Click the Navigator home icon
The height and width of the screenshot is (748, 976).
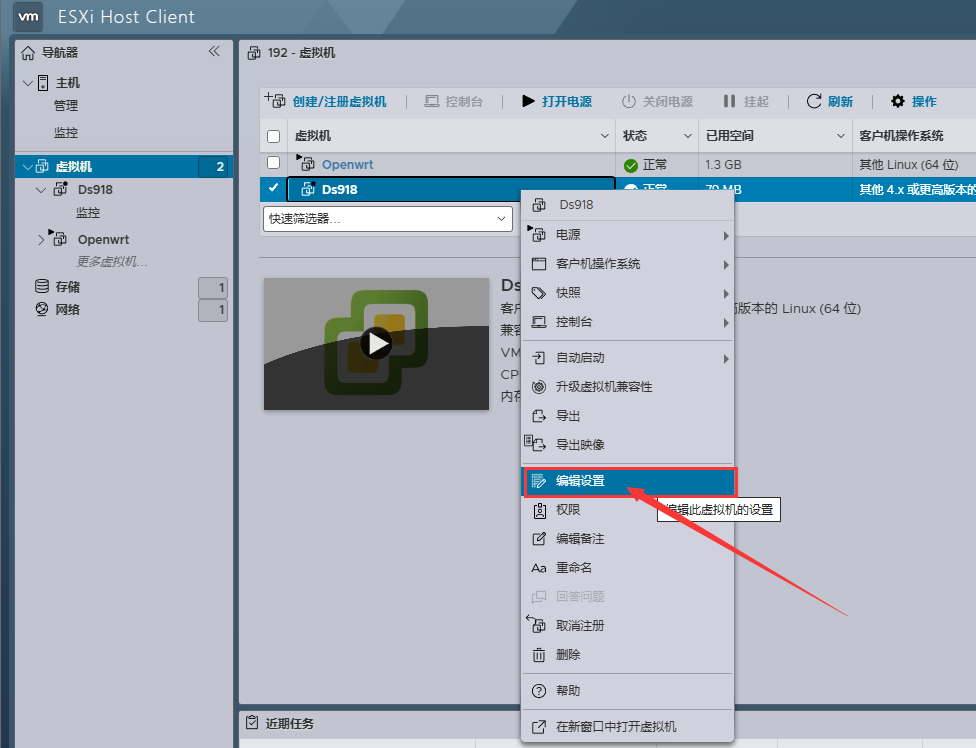(x=28, y=53)
